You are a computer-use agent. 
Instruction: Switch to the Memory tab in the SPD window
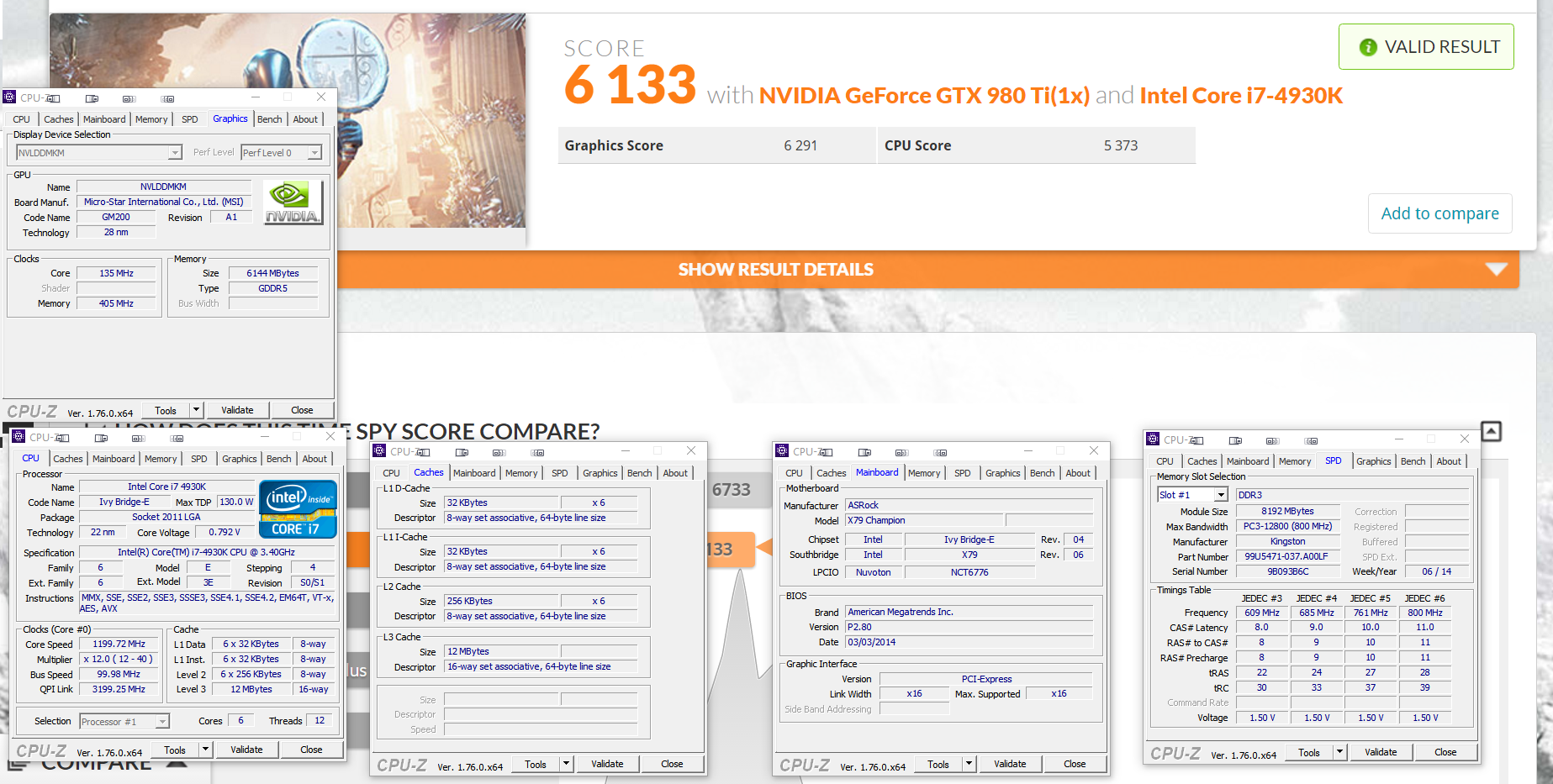click(1295, 461)
